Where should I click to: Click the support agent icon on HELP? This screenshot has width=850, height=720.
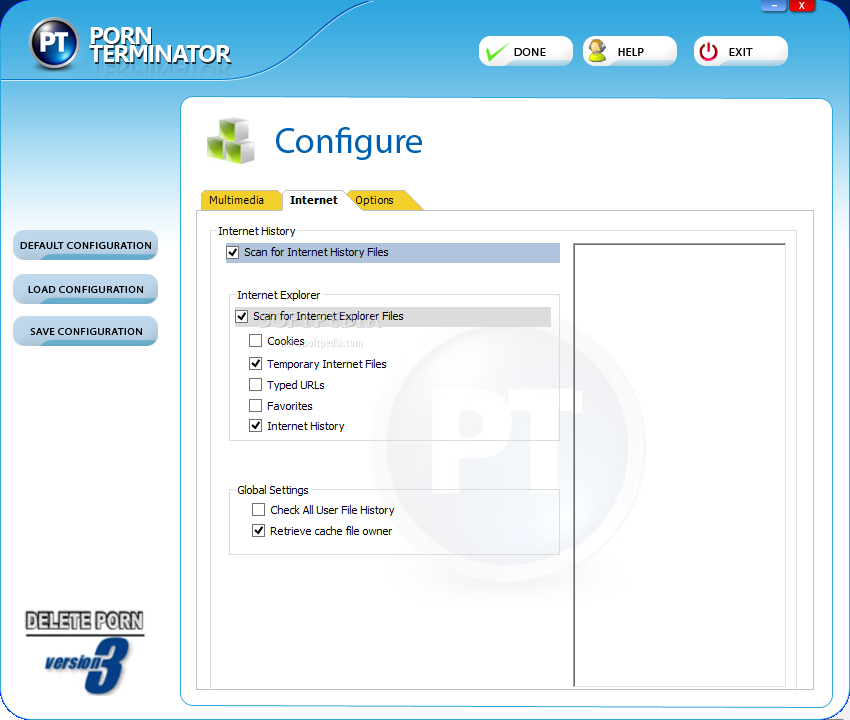pyautogui.click(x=597, y=51)
